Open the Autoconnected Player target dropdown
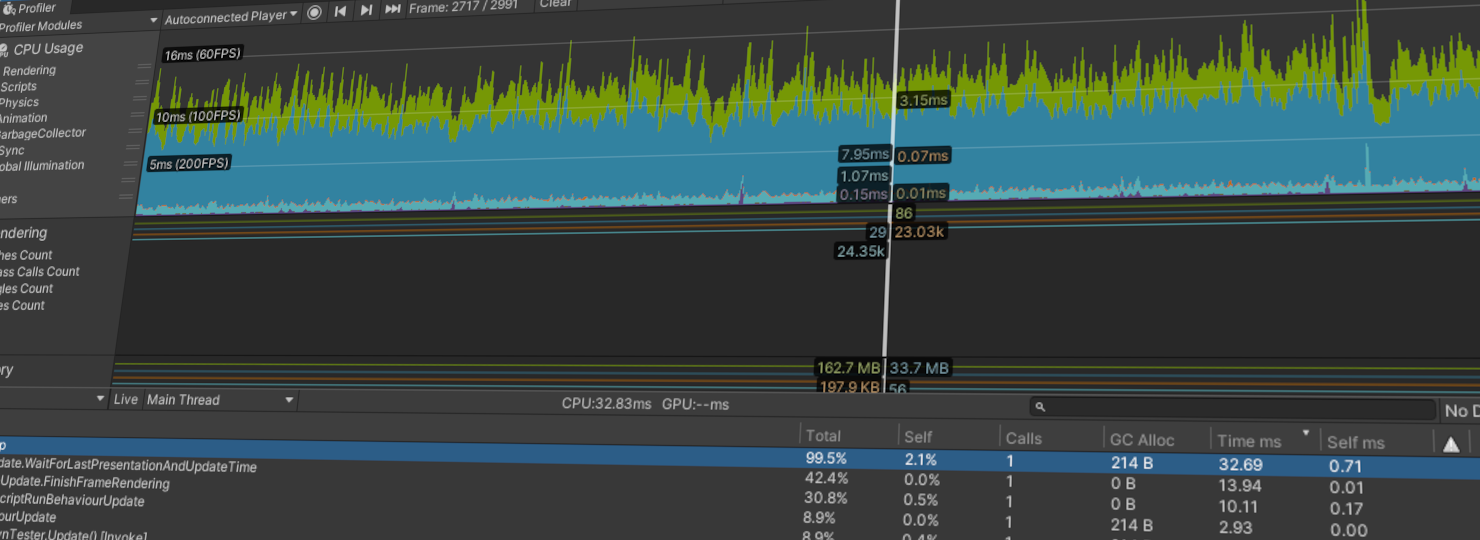The image size is (1480, 540). click(230, 17)
